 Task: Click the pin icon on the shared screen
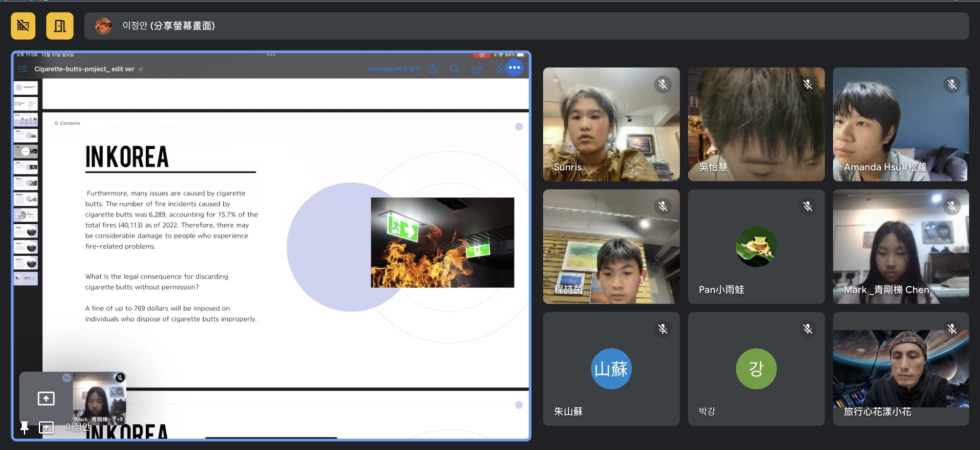[25, 428]
